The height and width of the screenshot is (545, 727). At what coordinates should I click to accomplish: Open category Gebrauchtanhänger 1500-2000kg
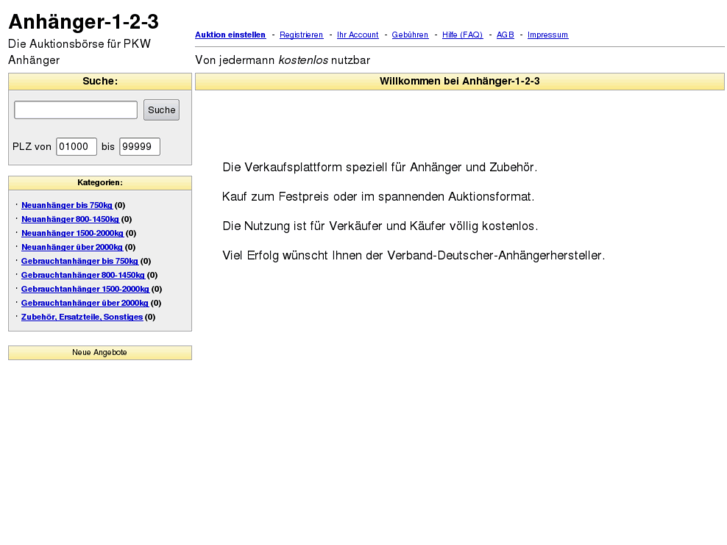pyautogui.click(x=85, y=289)
